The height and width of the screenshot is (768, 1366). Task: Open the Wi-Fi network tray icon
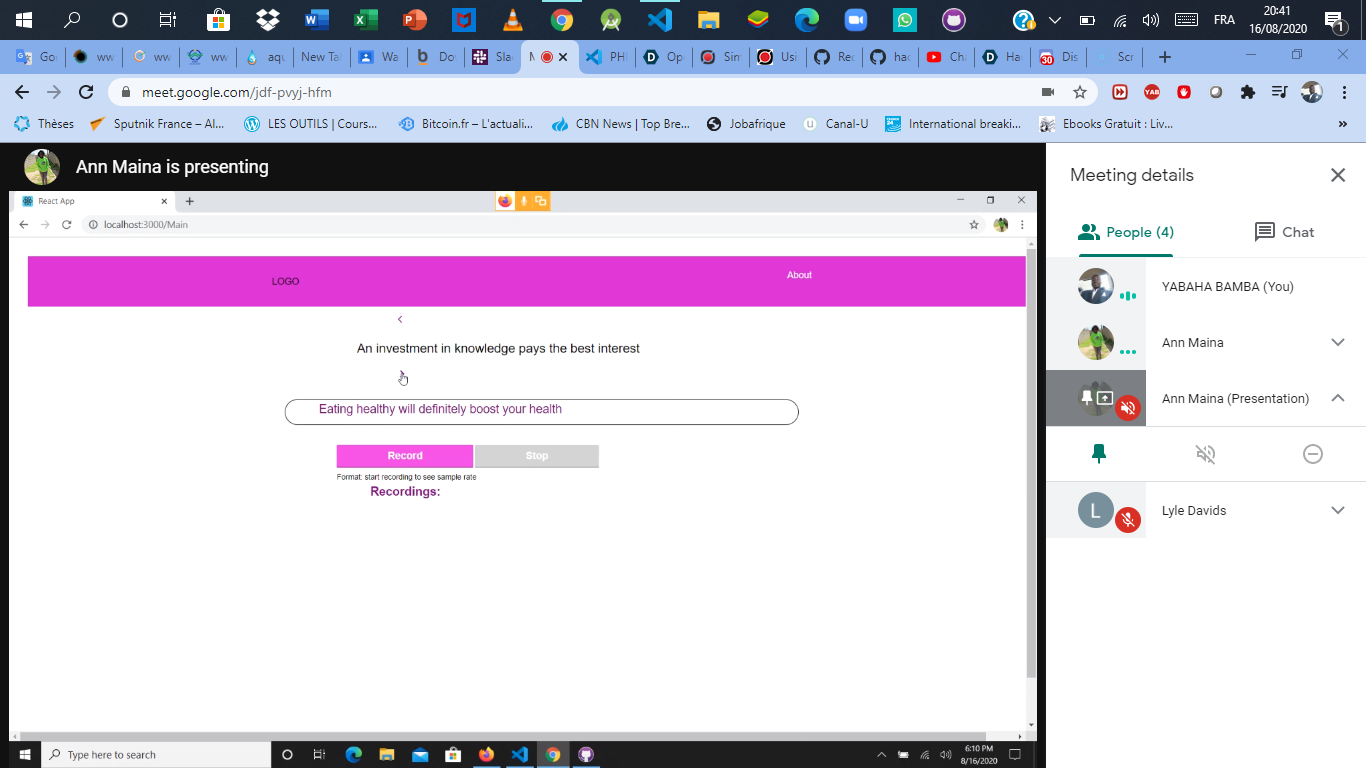(1120, 19)
